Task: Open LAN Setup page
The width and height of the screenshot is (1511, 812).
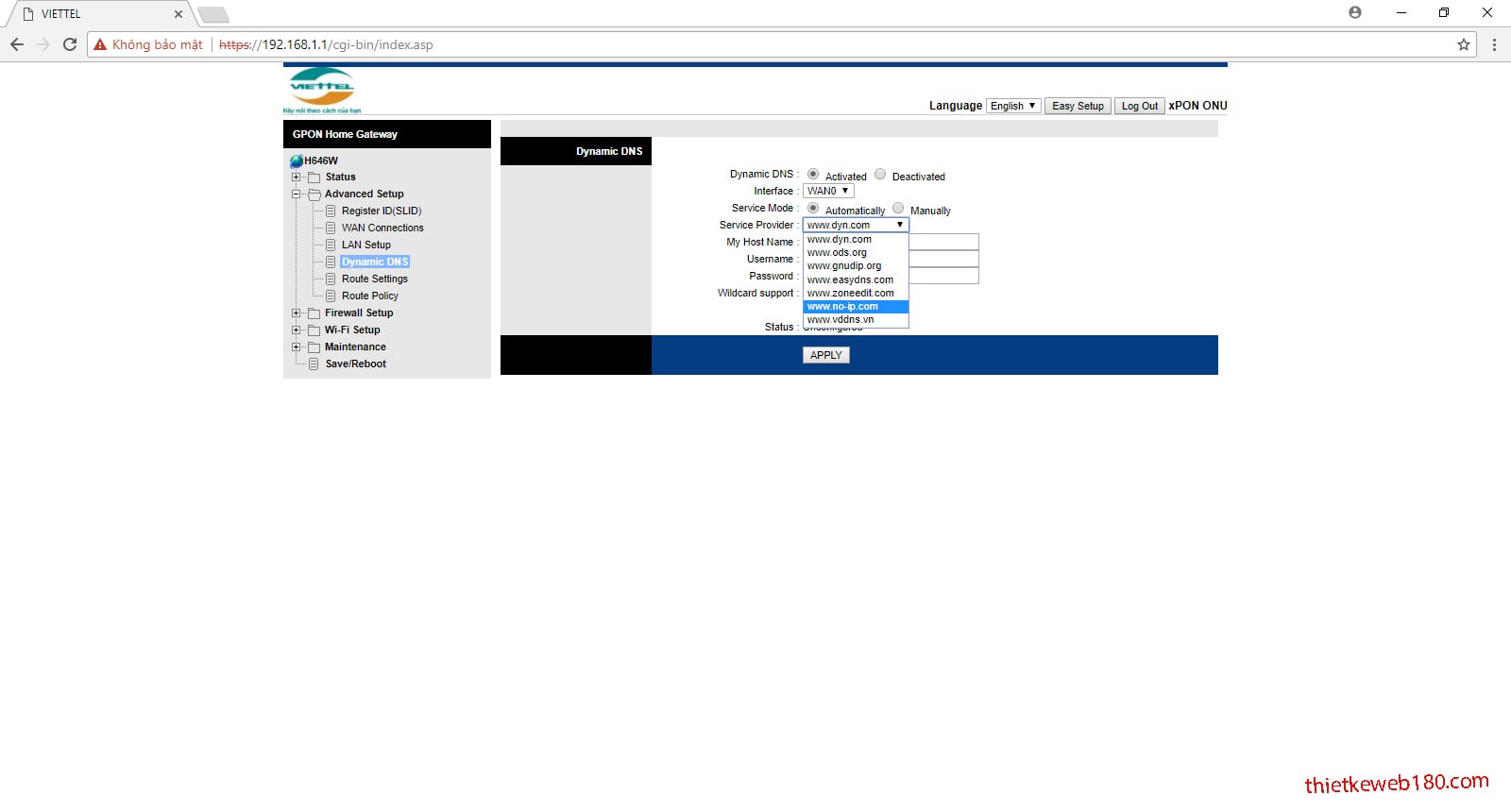Action: pos(366,245)
